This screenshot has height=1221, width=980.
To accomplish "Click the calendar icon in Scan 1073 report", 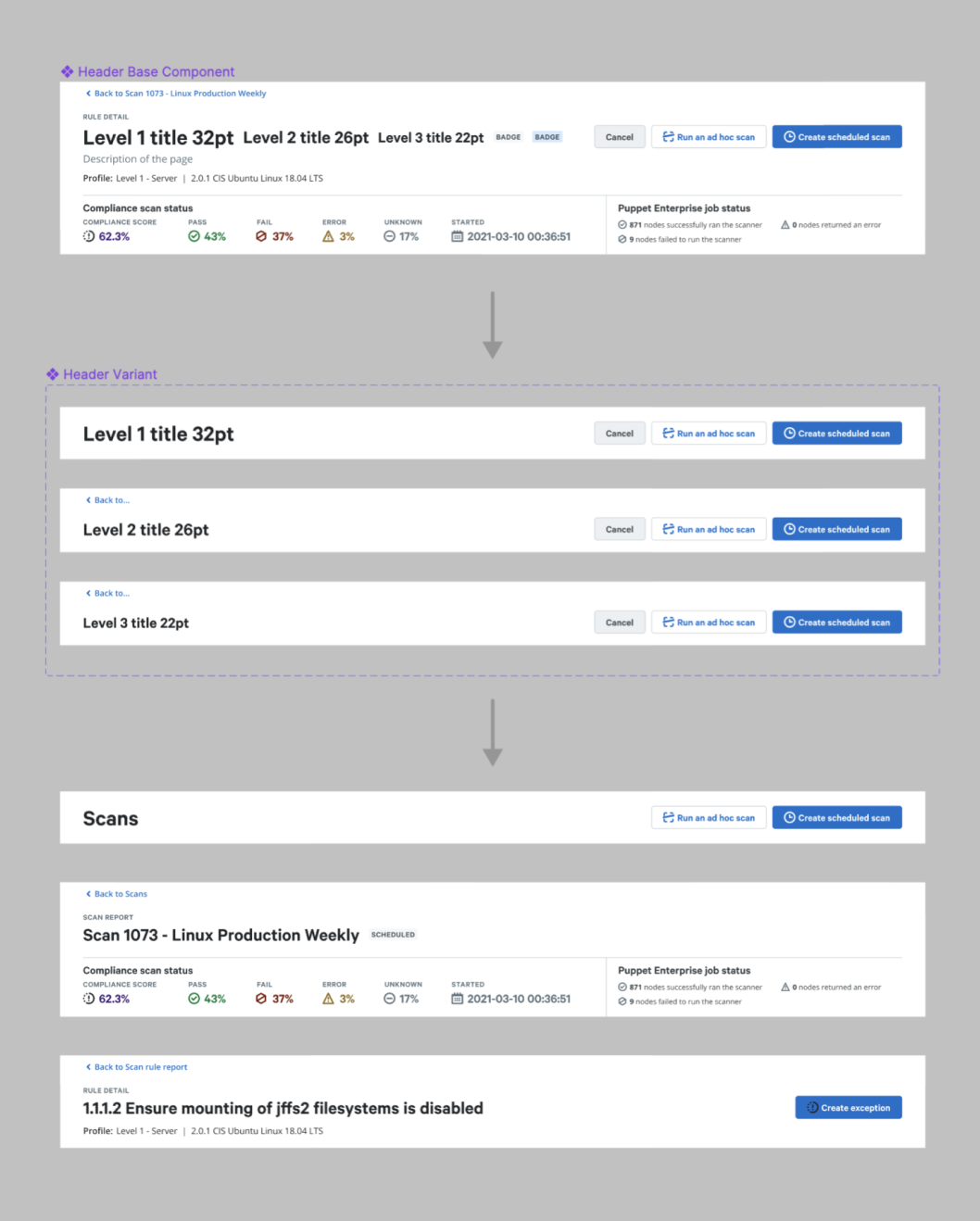I will tap(458, 999).
